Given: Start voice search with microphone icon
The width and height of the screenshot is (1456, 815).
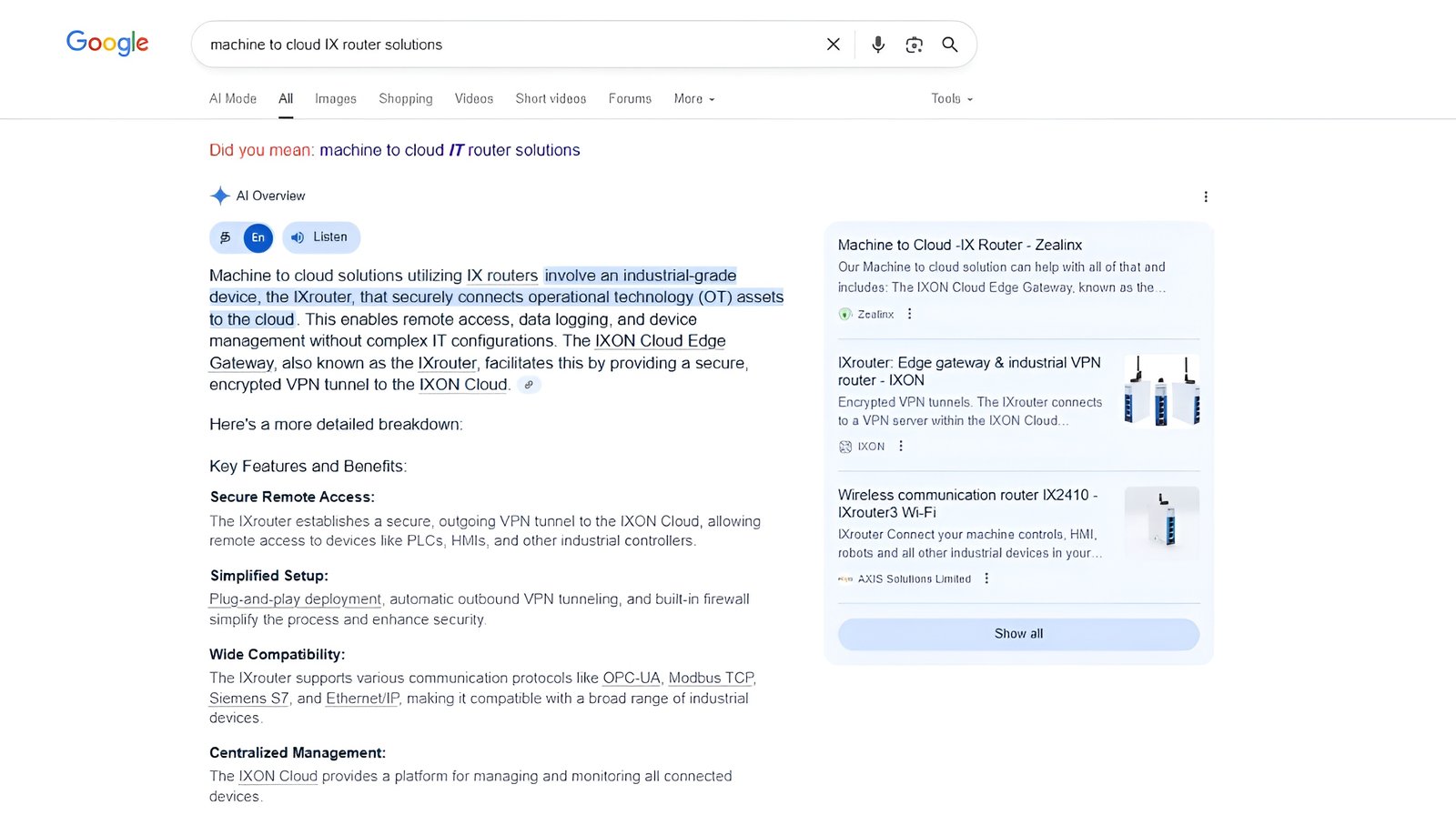Looking at the screenshot, I should 878,45.
